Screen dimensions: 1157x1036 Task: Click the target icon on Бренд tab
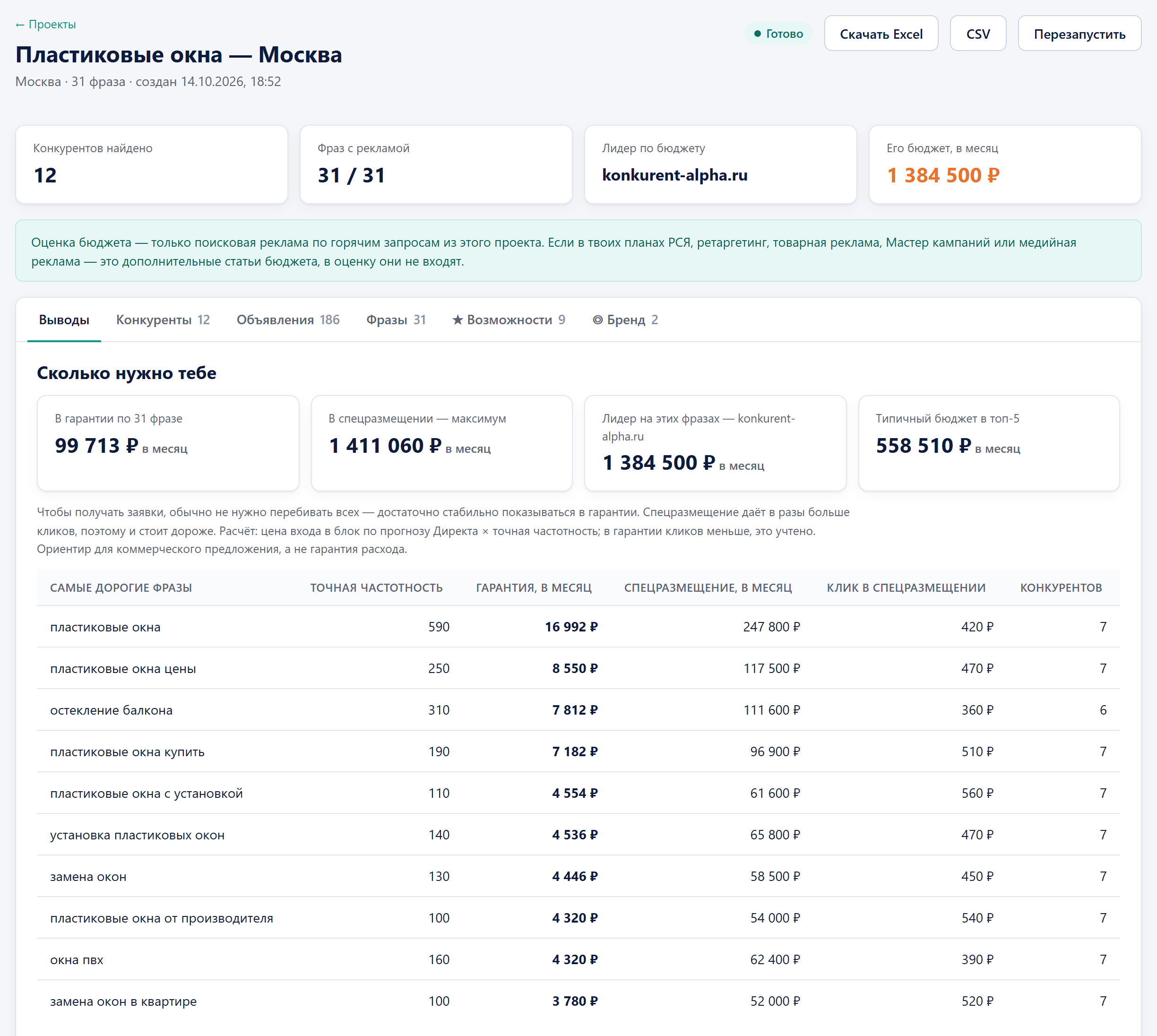597,320
